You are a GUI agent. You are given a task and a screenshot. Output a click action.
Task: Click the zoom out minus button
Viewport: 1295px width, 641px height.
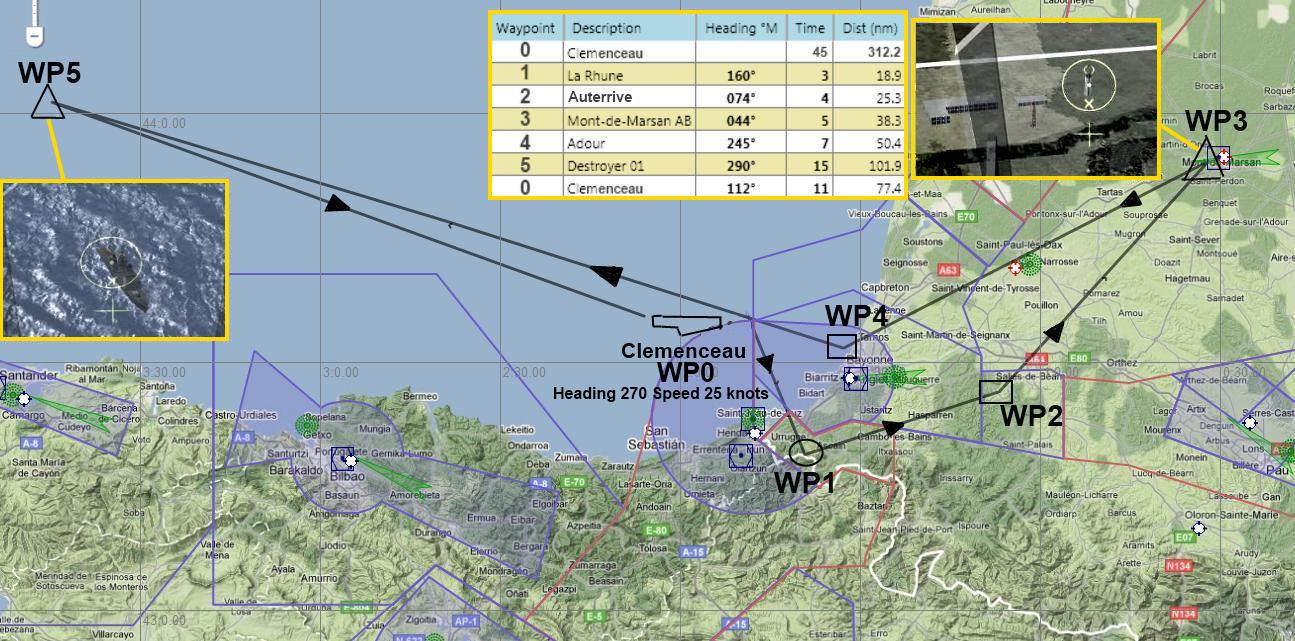34,36
